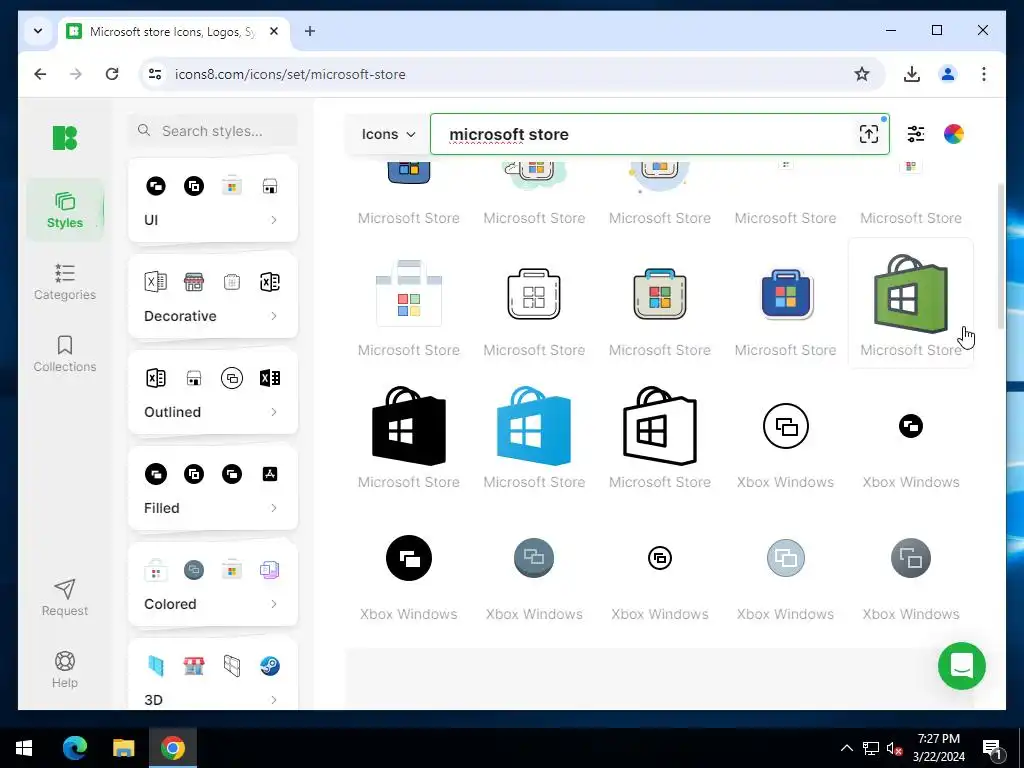
Task: Open the Windows Start menu
Action: click(24, 748)
